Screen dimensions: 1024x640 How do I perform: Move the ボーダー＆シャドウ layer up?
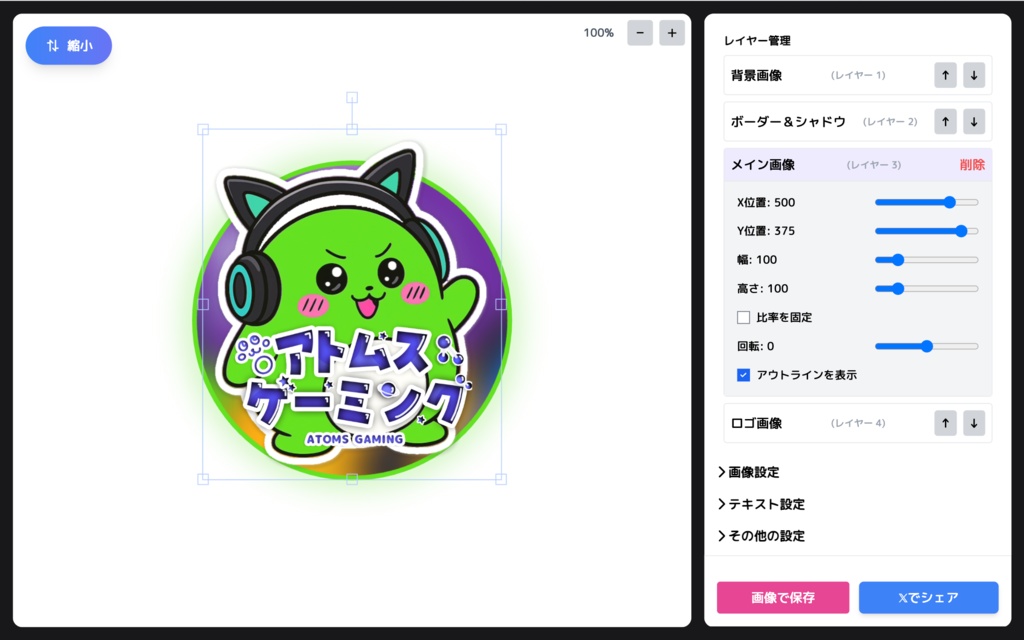tap(944, 121)
